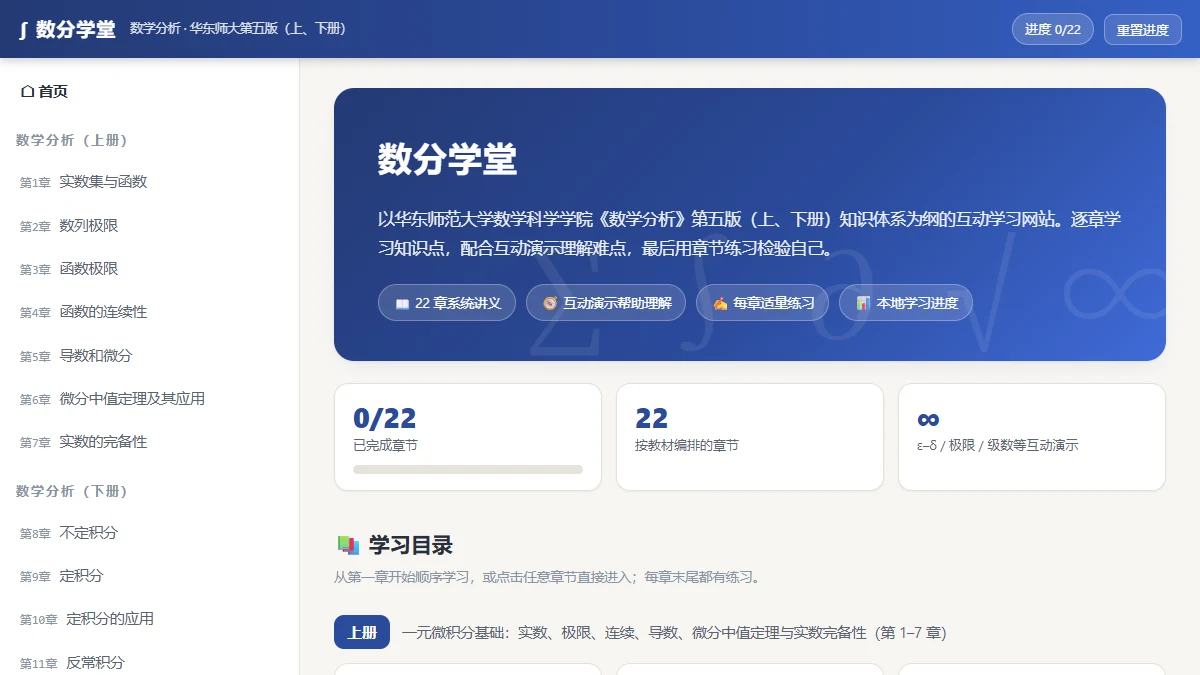Click the 本地学习进度 badge
The width and height of the screenshot is (1200, 675).
point(906,303)
